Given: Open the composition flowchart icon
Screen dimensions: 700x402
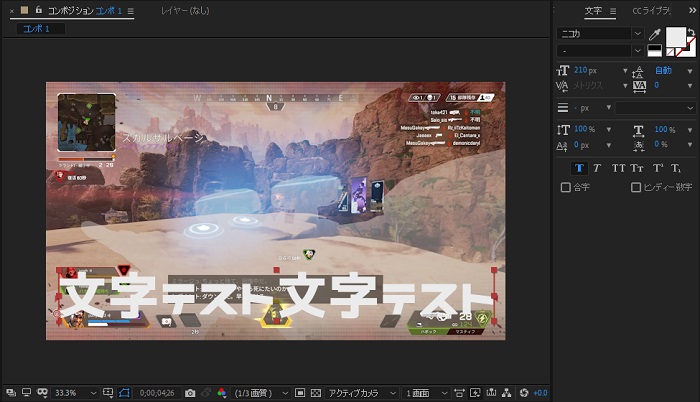Looking at the screenshot, I should coord(506,393).
